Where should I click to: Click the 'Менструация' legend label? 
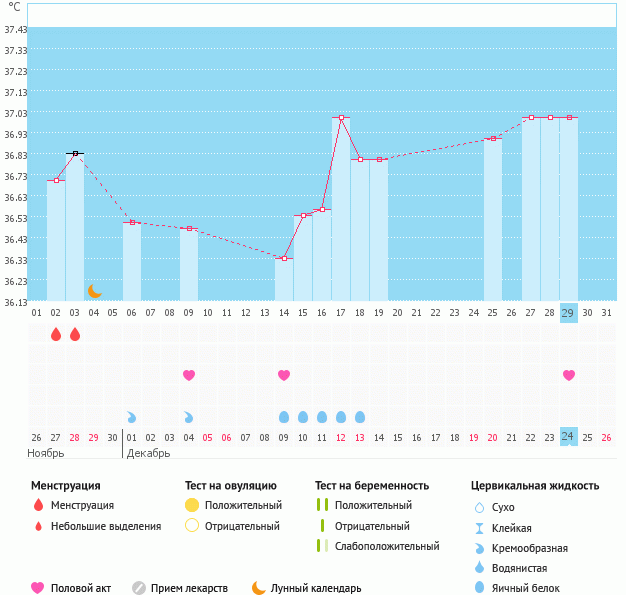(82, 506)
